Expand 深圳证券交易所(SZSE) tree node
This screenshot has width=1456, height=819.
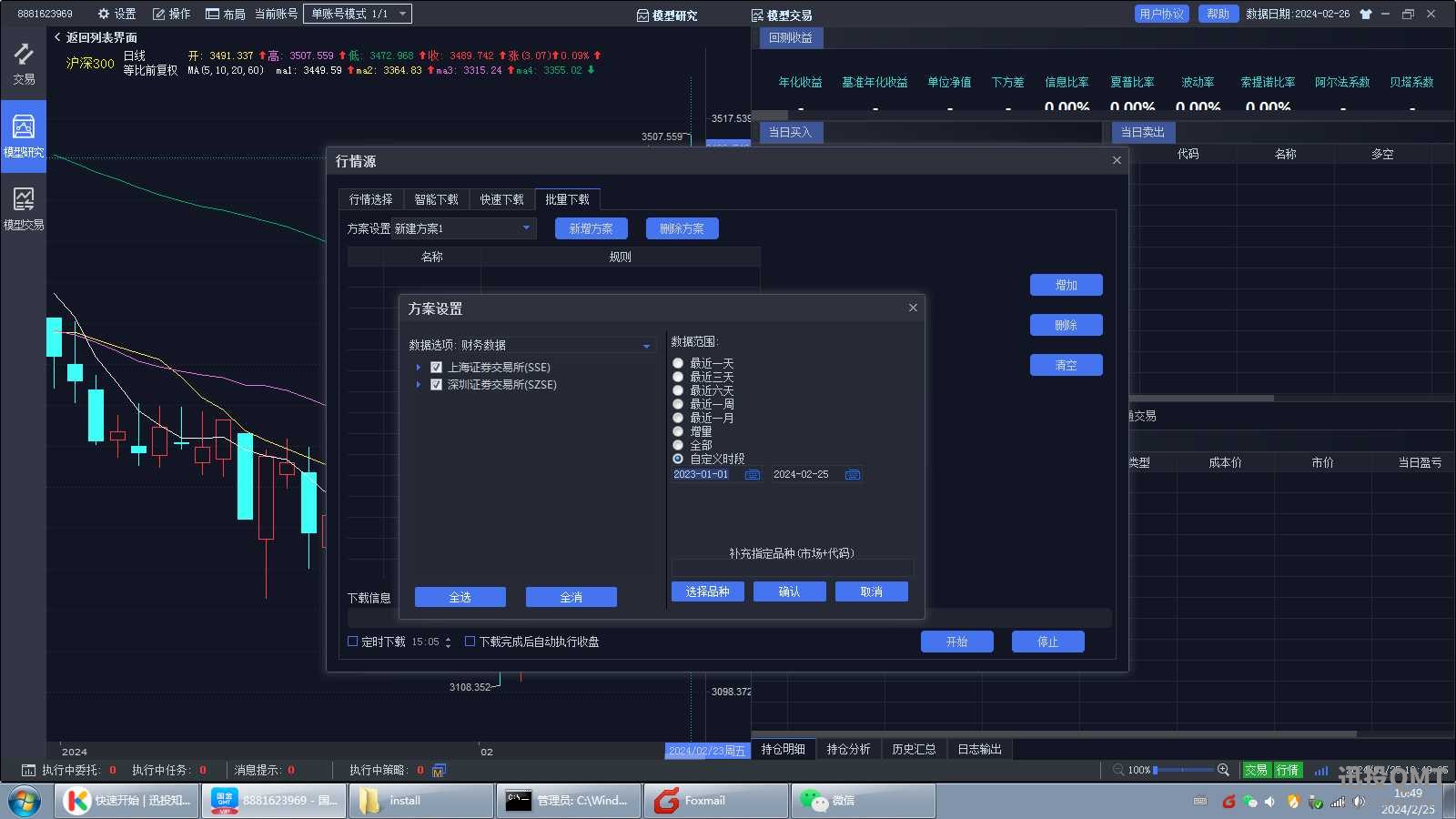(x=419, y=385)
